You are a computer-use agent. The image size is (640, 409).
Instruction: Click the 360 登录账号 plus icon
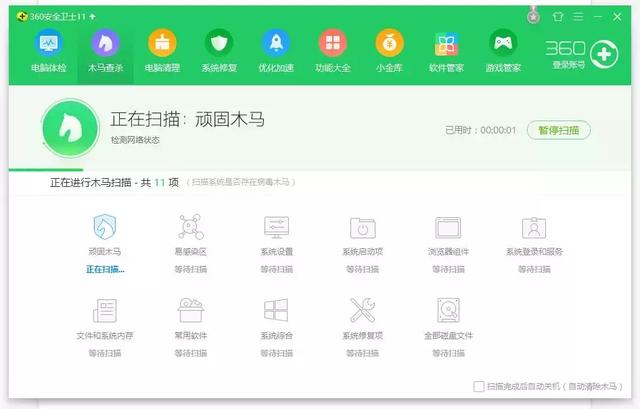[x=604, y=54]
